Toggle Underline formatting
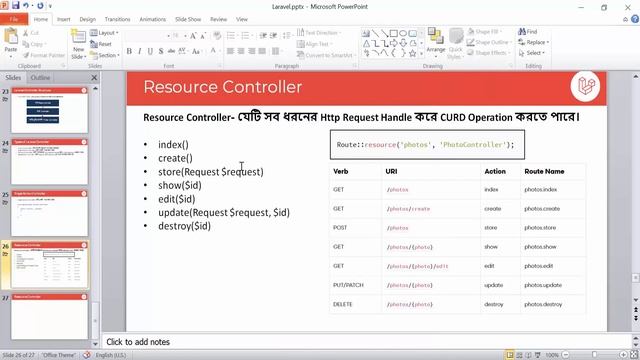 (150, 51)
